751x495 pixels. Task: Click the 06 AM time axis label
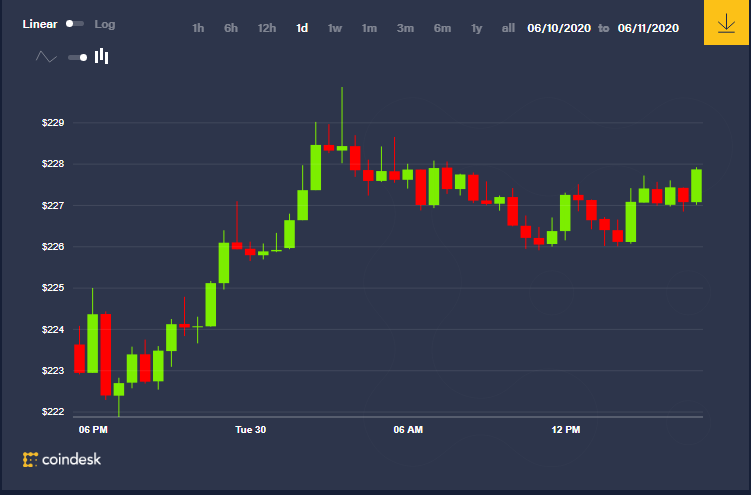click(x=408, y=429)
